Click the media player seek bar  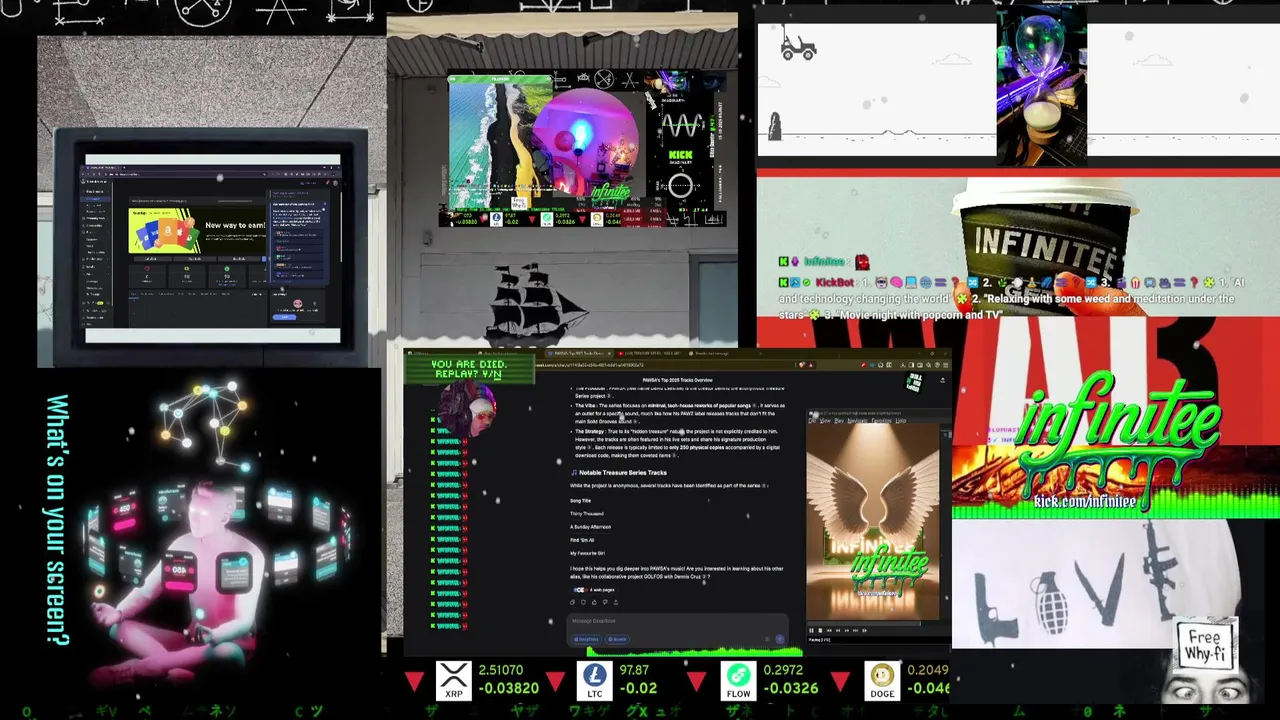[864, 622]
